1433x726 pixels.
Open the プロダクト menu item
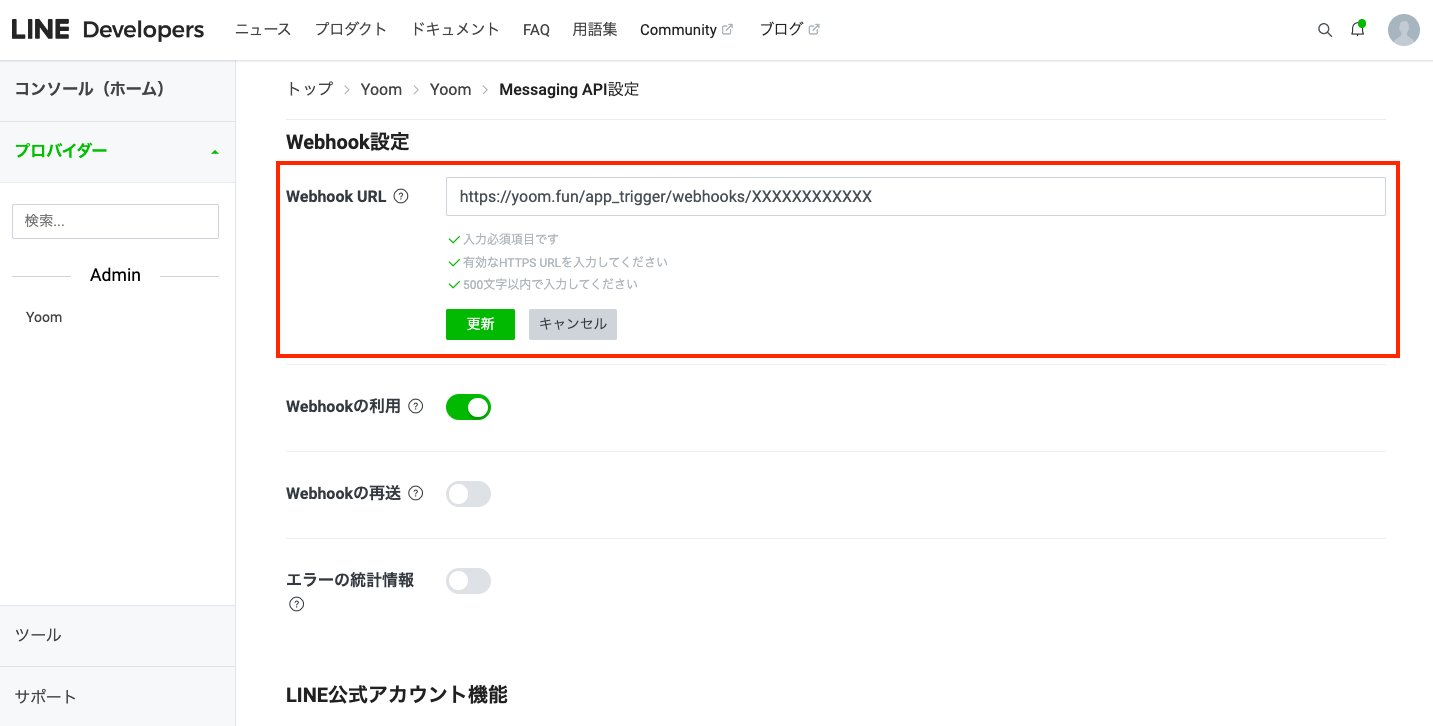(x=351, y=30)
